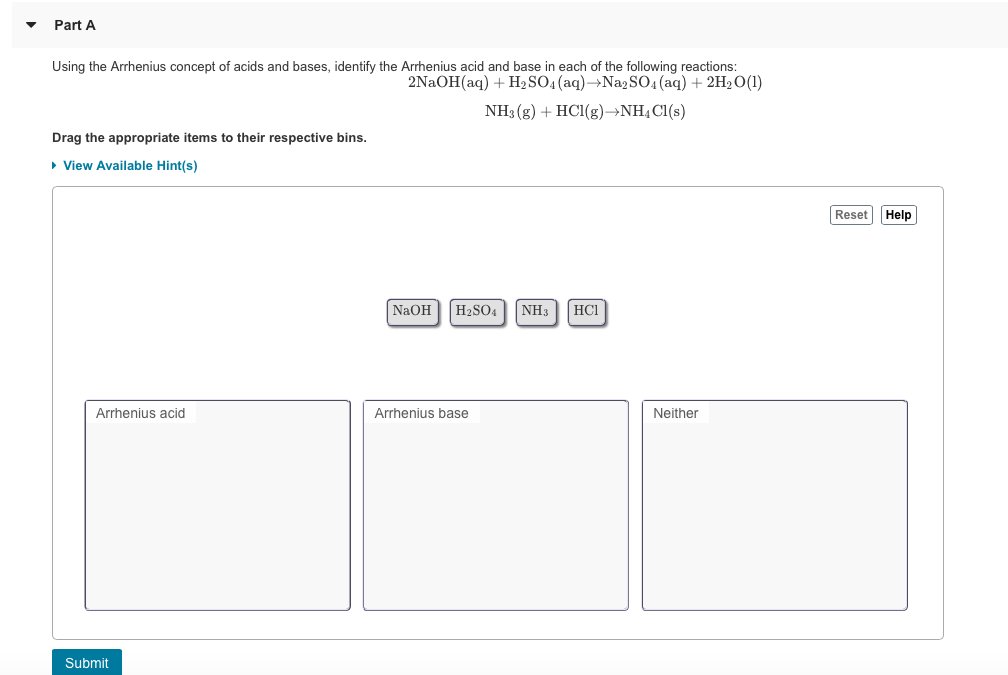The height and width of the screenshot is (675, 1008).
Task: Click the Reset button
Action: (850, 214)
